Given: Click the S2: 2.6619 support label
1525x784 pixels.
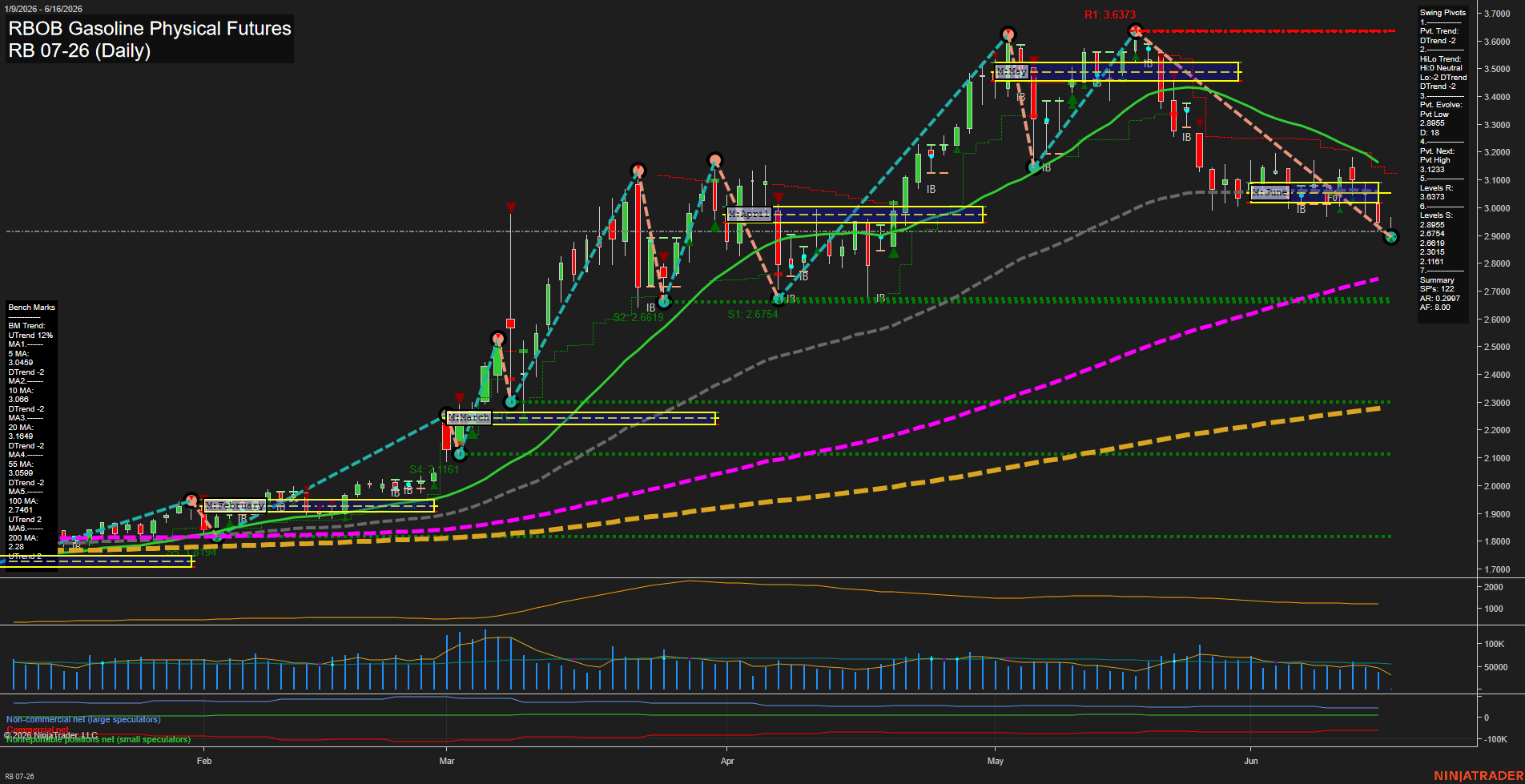Looking at the screenshot, I should [638, 317].
